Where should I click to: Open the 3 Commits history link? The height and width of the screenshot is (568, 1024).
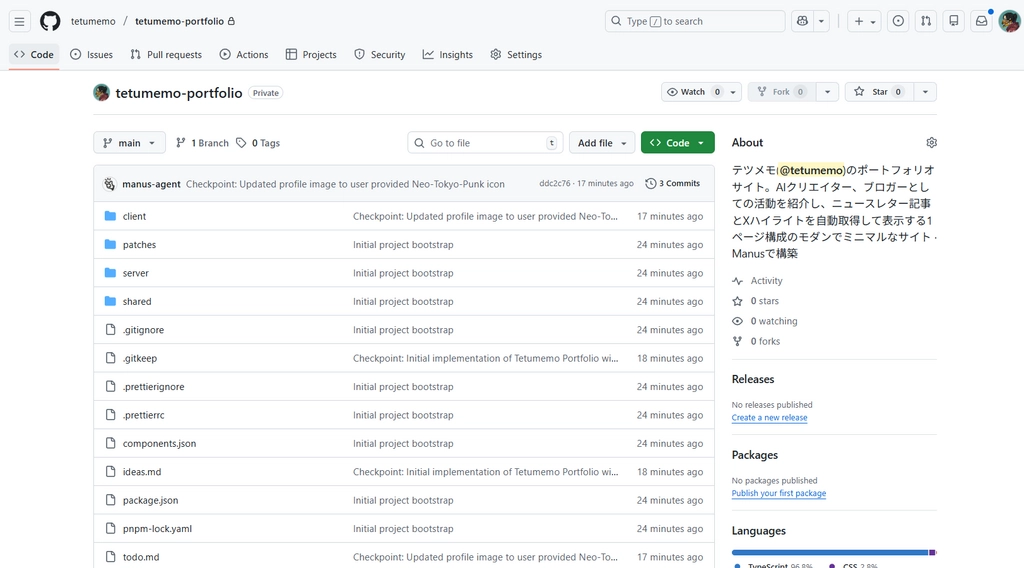(x=673, y=183)
